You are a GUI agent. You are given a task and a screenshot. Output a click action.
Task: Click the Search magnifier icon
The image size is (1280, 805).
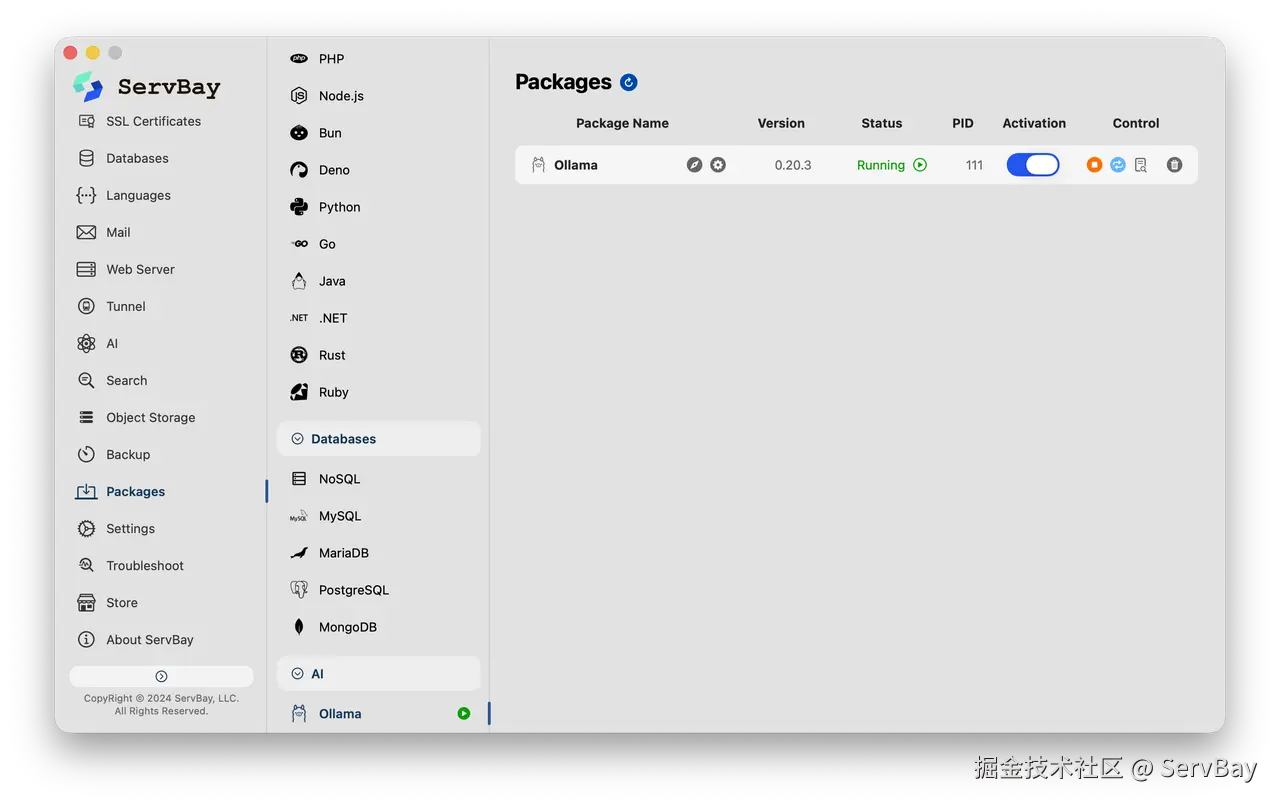click(87, 380)
